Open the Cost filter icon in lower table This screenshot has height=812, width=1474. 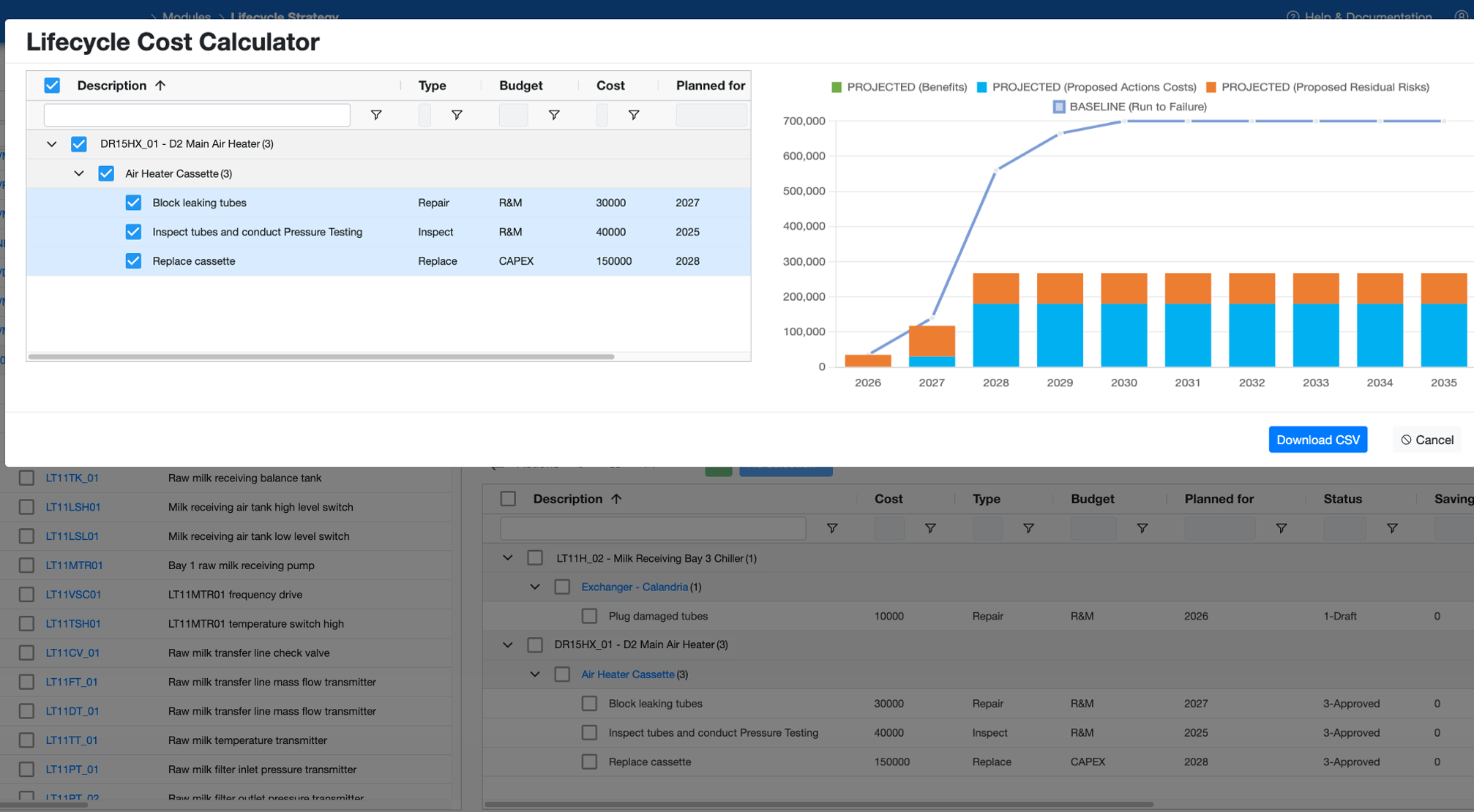click(930, 528)
